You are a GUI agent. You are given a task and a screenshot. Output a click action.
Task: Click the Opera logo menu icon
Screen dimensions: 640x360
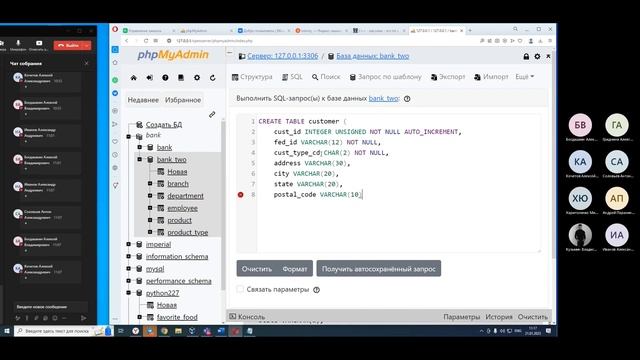click(115, 30)
